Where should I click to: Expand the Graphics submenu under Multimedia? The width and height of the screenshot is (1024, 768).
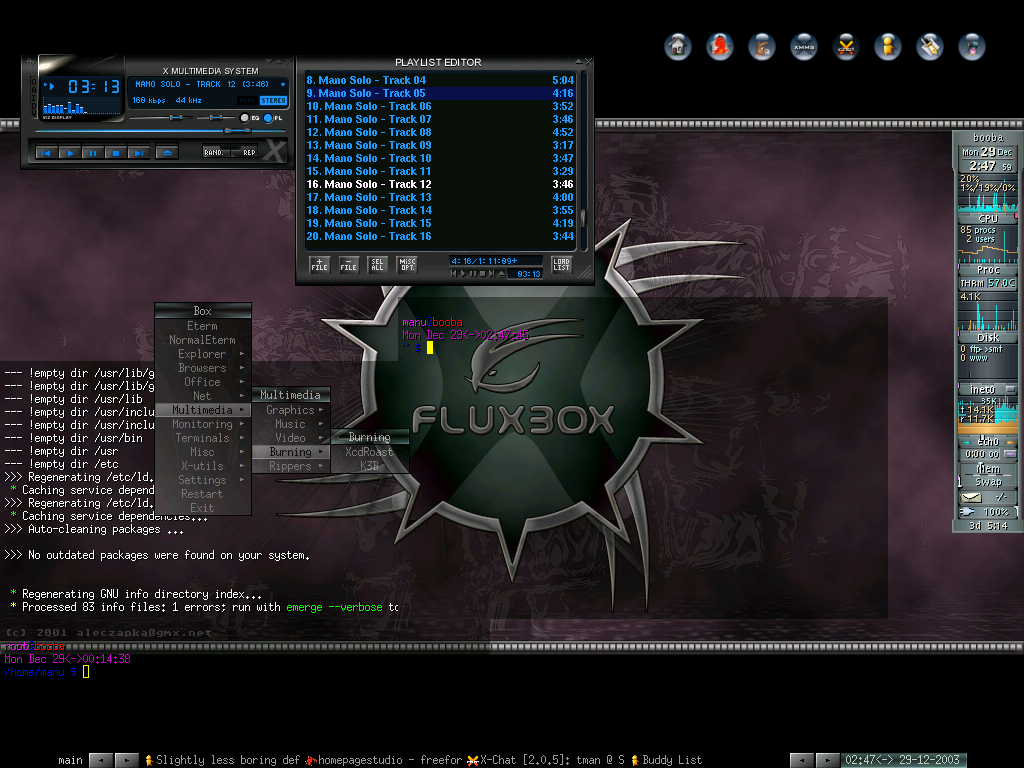(291, 410)
